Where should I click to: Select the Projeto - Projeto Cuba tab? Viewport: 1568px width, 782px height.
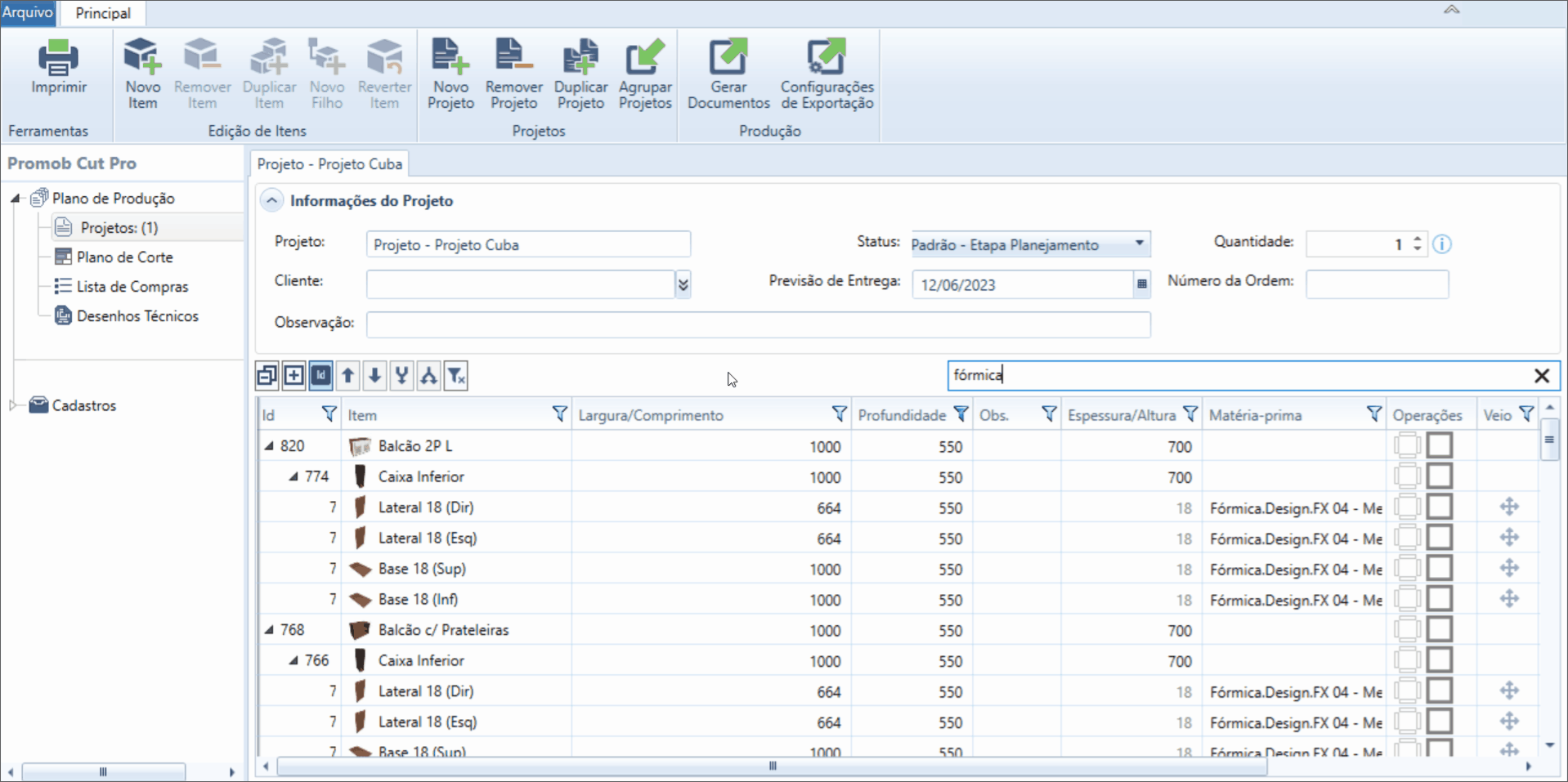[x=329, y=163]
